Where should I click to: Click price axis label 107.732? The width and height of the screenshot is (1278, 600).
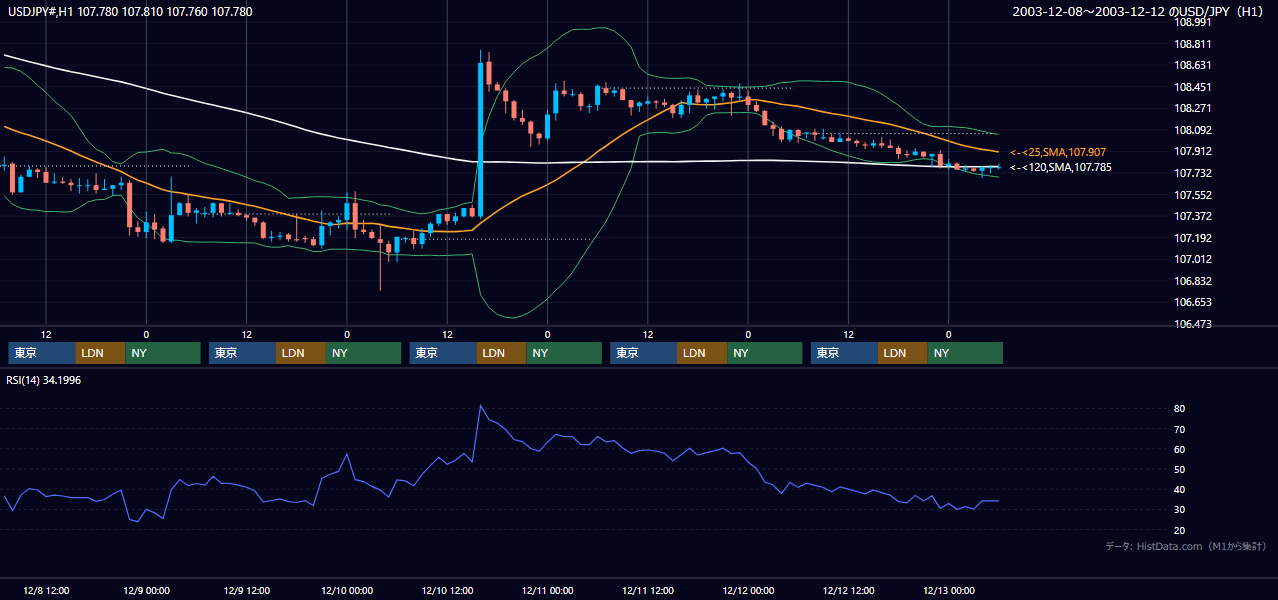[1193, 173]
